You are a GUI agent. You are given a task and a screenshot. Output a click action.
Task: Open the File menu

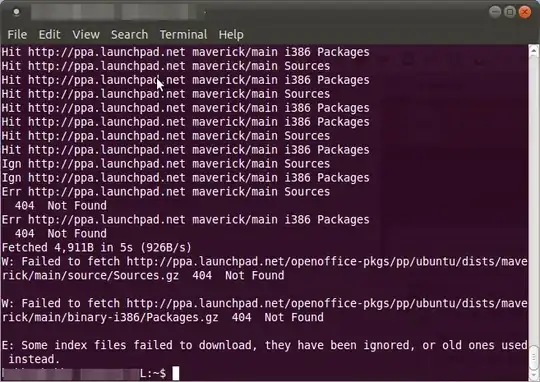pyautogui.click(x=17, y=34)
